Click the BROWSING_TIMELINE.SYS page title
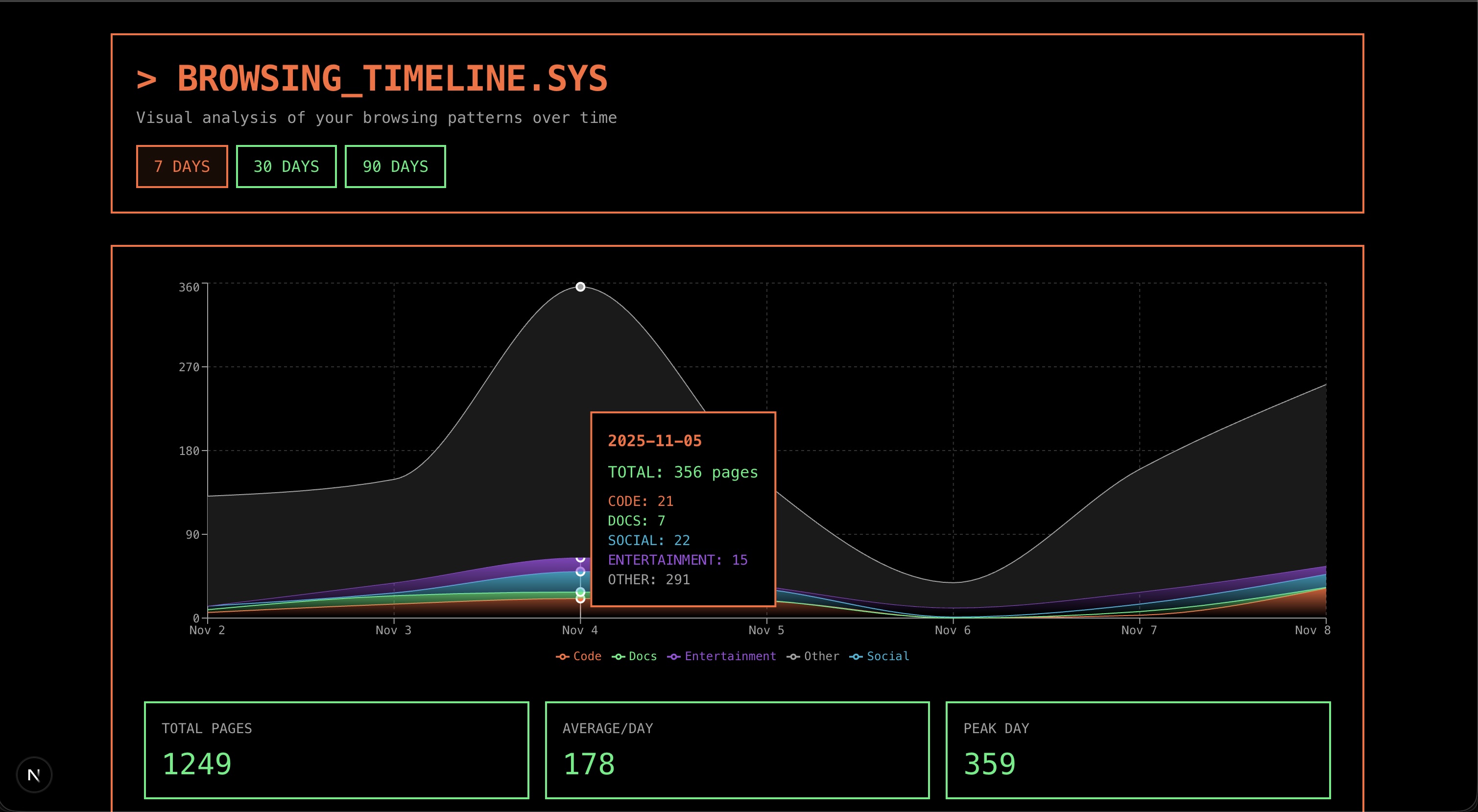This screenshot has height=812, width=1478. (391, 79)
